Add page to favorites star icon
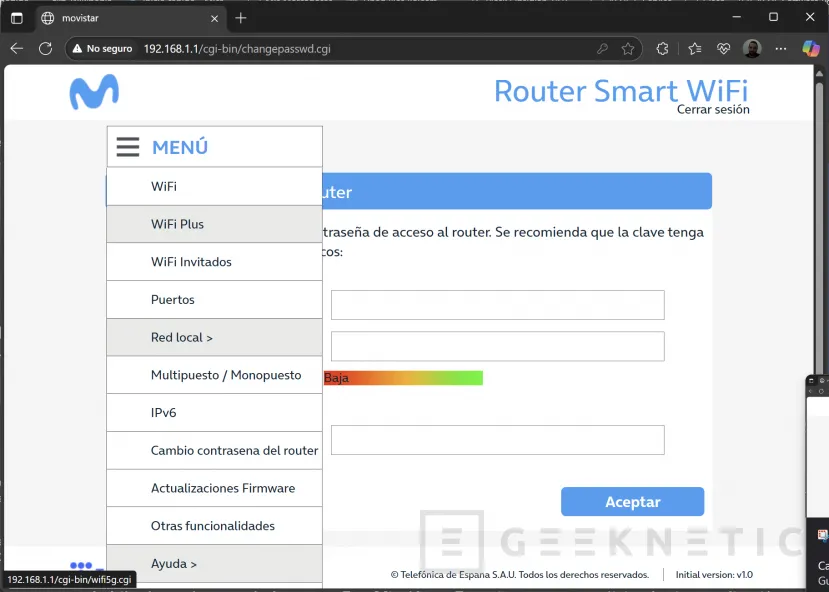Screen dimensions: 829x592 point(628,49)
